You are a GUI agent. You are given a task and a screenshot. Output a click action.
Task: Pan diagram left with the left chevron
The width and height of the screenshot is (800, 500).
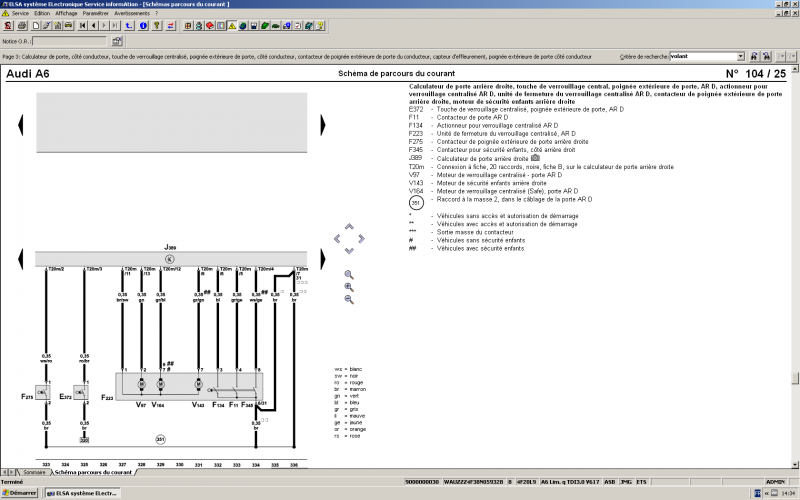pyautogui.click(x=337, y=238)
